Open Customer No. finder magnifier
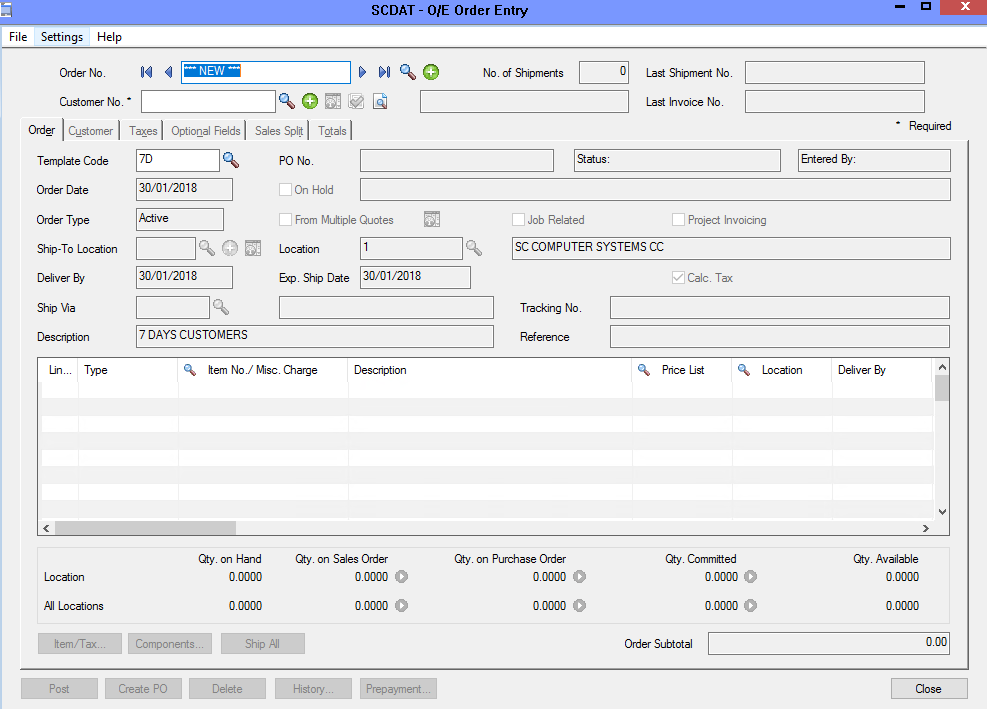This screenshot has width=987, height=709. click(x=287, y=101)
